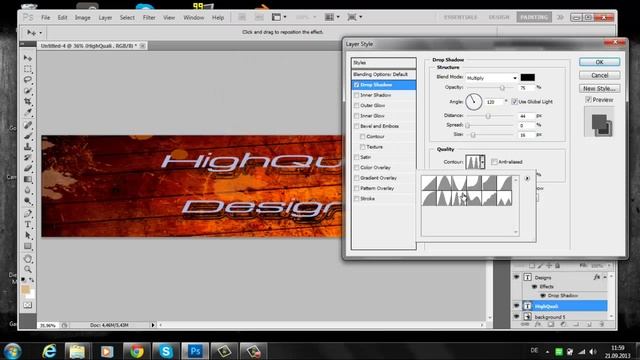Toggle Quick Mask mode icon
This screenshot has height=360, width=640.
pyautogui.click(x=27, y=305)
